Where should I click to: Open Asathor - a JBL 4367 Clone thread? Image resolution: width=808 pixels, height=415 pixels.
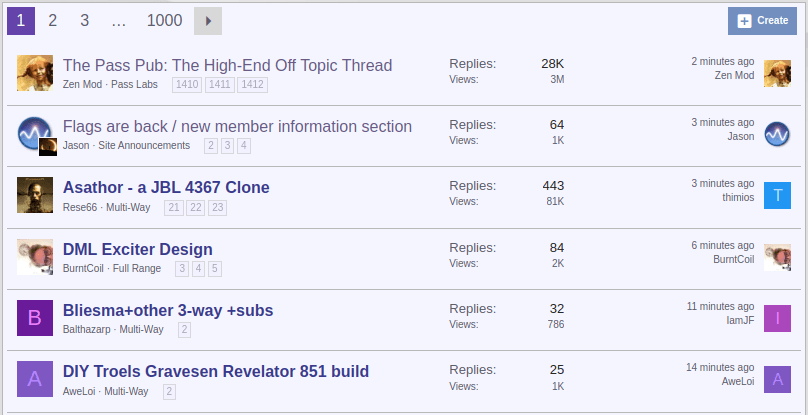[x=166, y=187]
